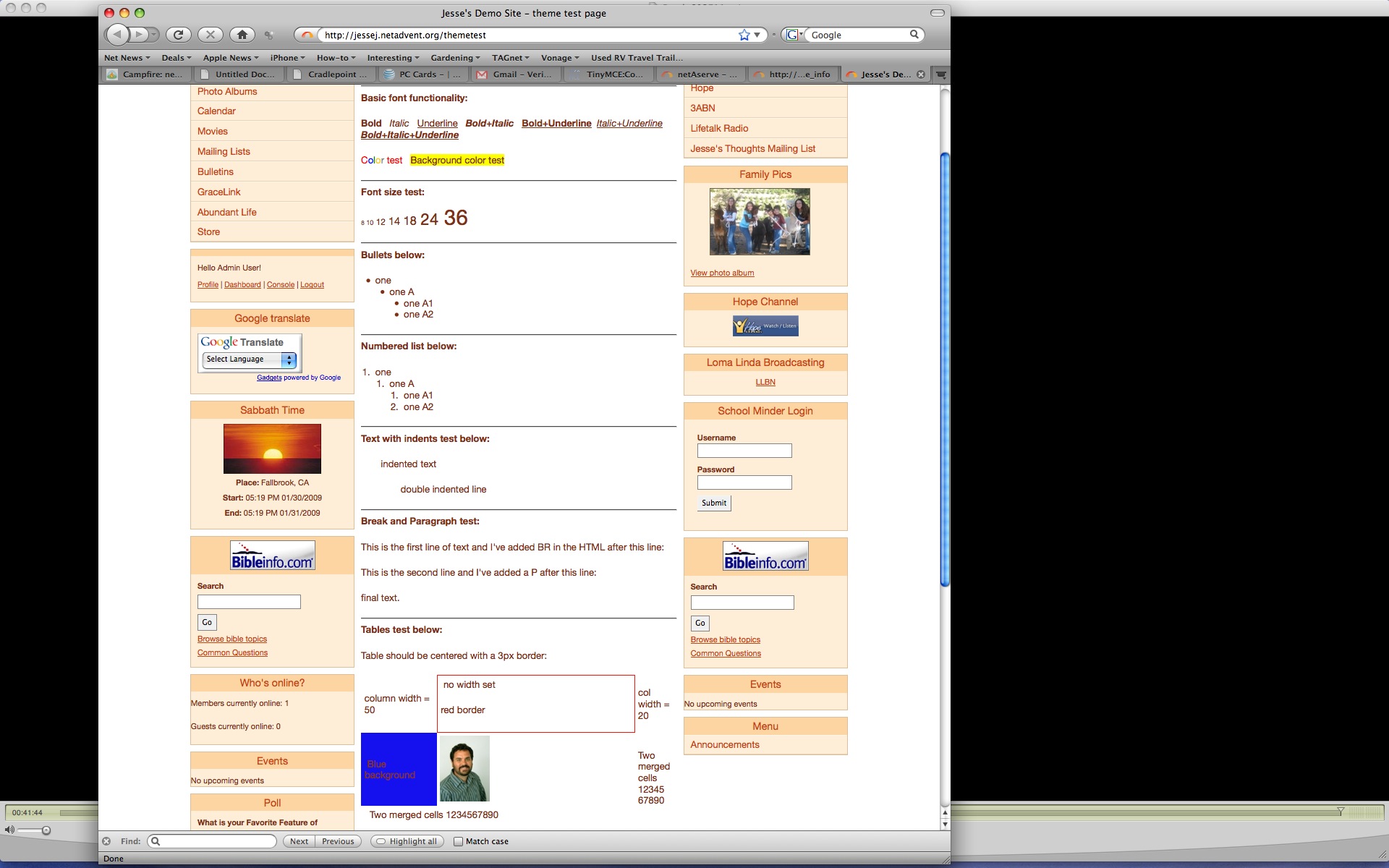The image size is (1389, 868).
Task: Click the left sidebar Bibleinfo.com logo
Action: click(273, 556)
